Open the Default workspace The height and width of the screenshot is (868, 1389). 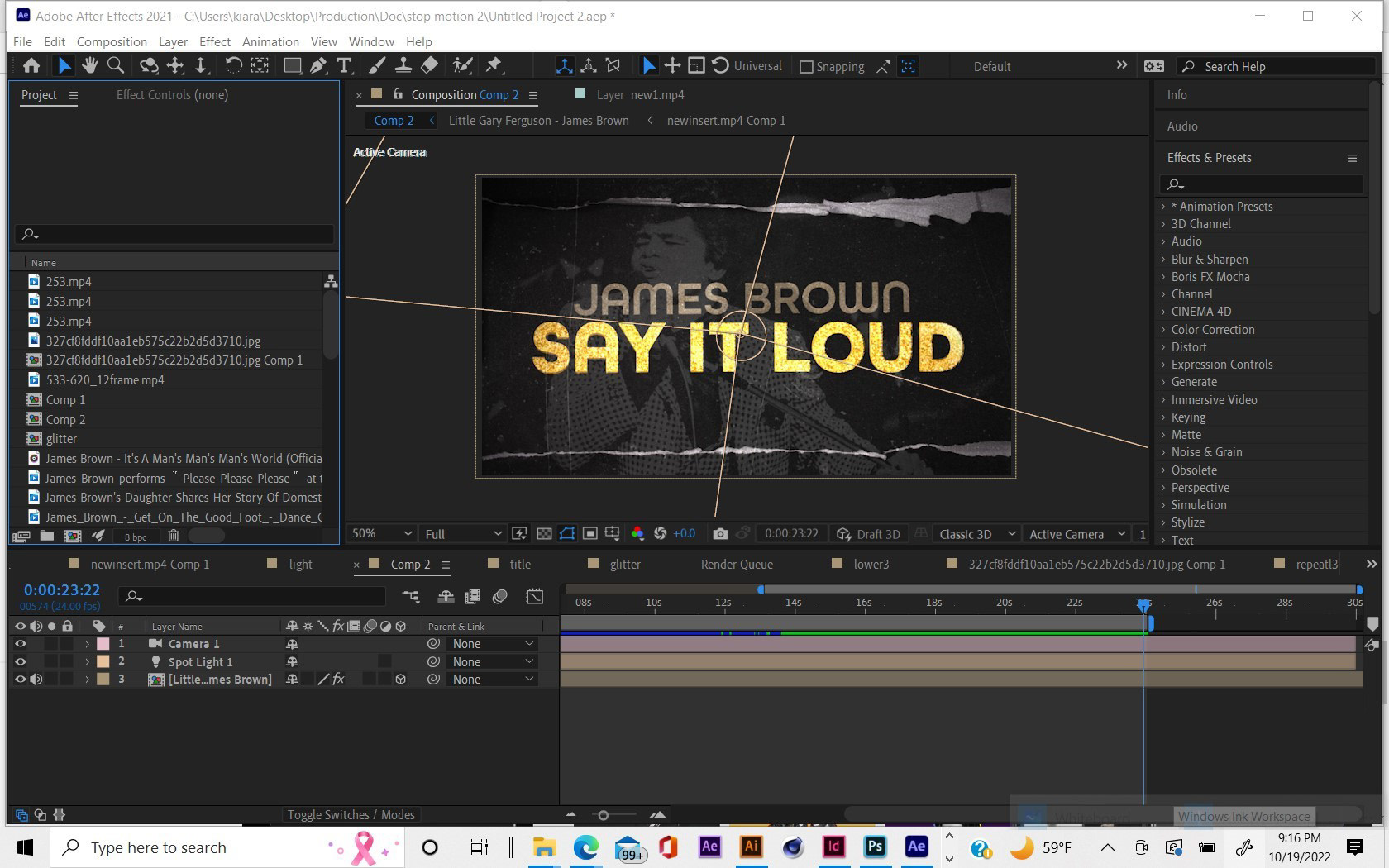click(992, 67)
